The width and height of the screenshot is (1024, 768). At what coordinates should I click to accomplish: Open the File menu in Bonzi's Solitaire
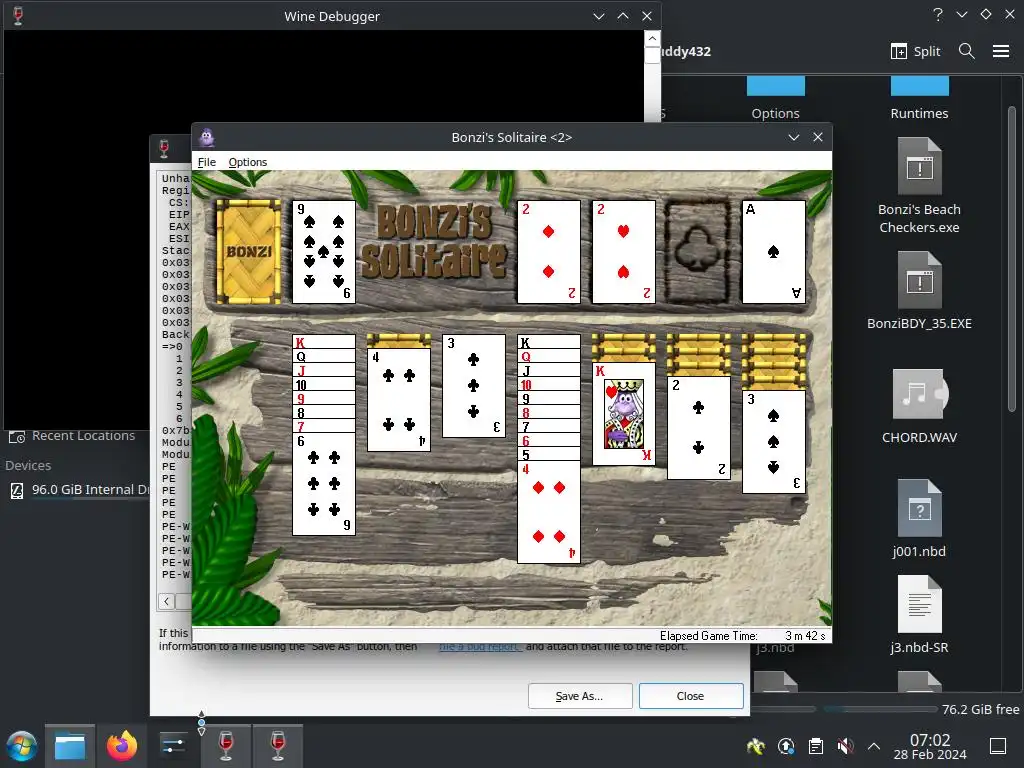click(x=206, y=162)
